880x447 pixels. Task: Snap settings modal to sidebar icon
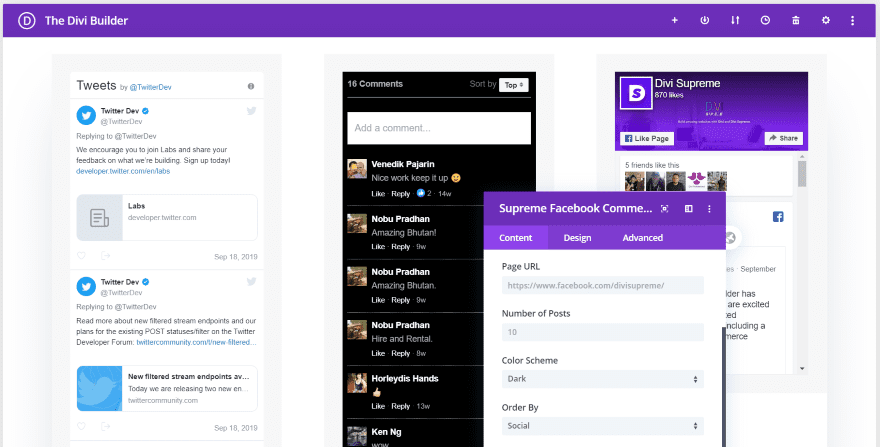pyautogui.click(x=689, y=208)
